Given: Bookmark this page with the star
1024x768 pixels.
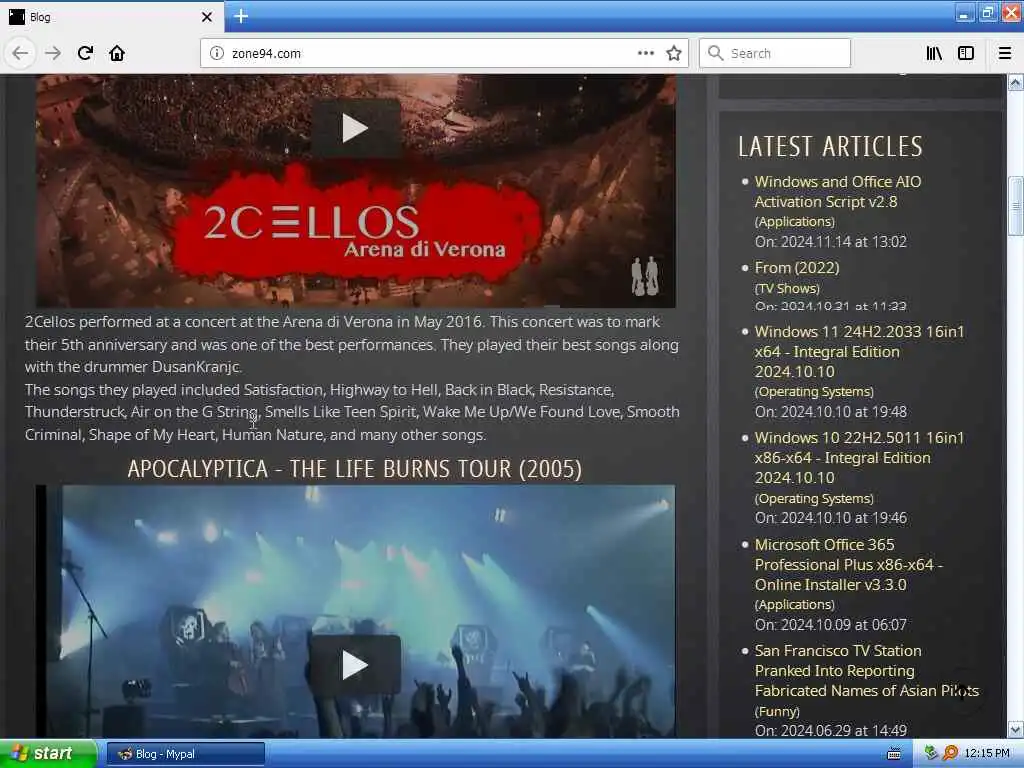Looking at the screenshot, I should pyautogui.click(x=674, y=53).
